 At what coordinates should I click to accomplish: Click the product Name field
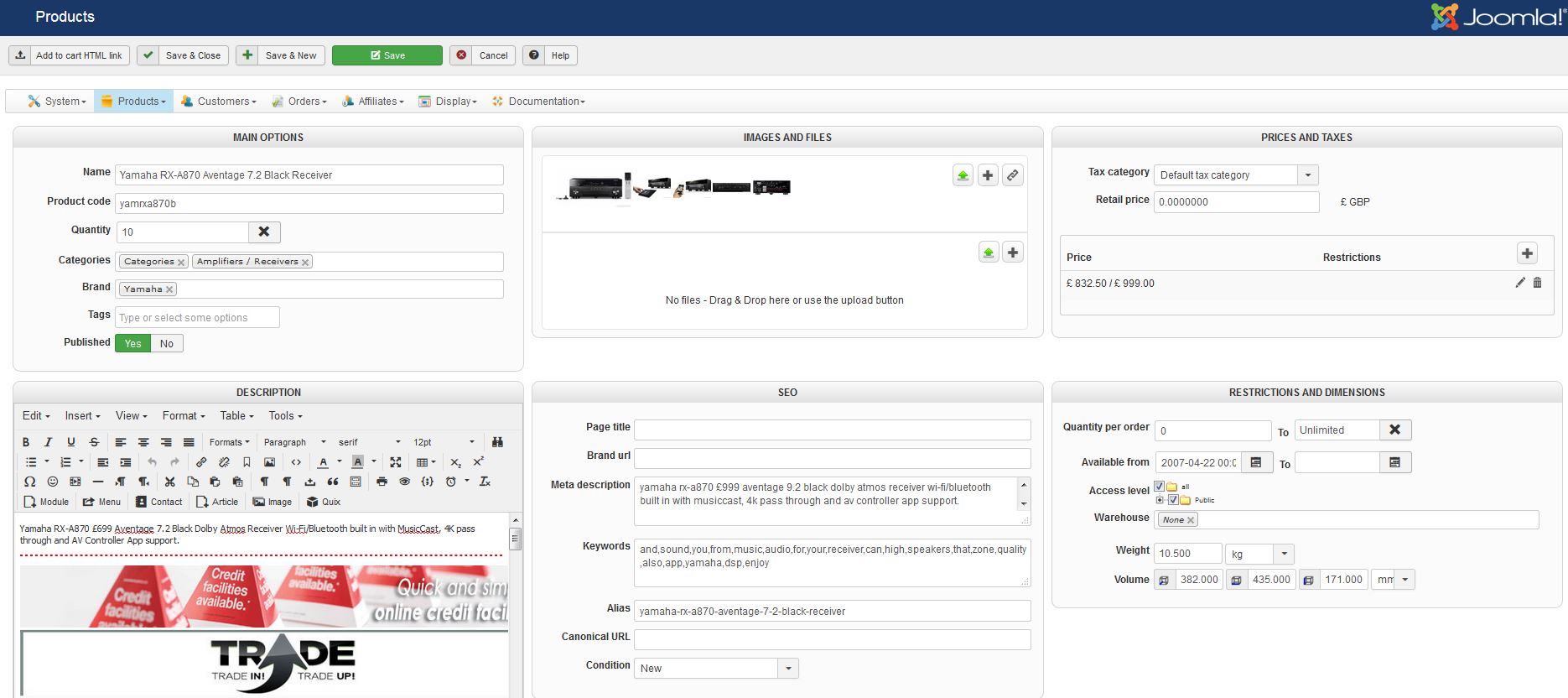(x=309, y=175)
